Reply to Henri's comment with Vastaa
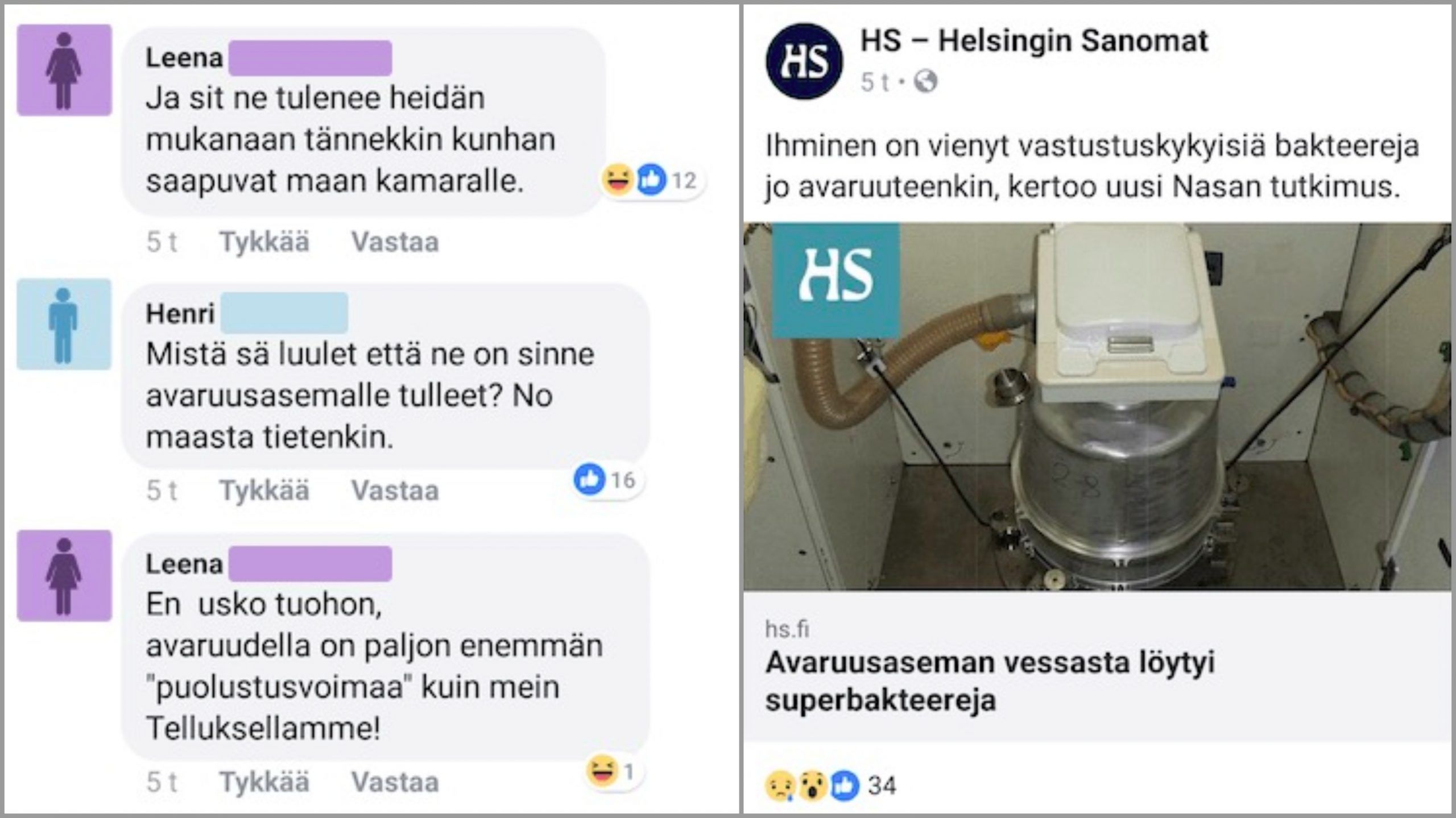1456x818 pixels. [395, 490]
